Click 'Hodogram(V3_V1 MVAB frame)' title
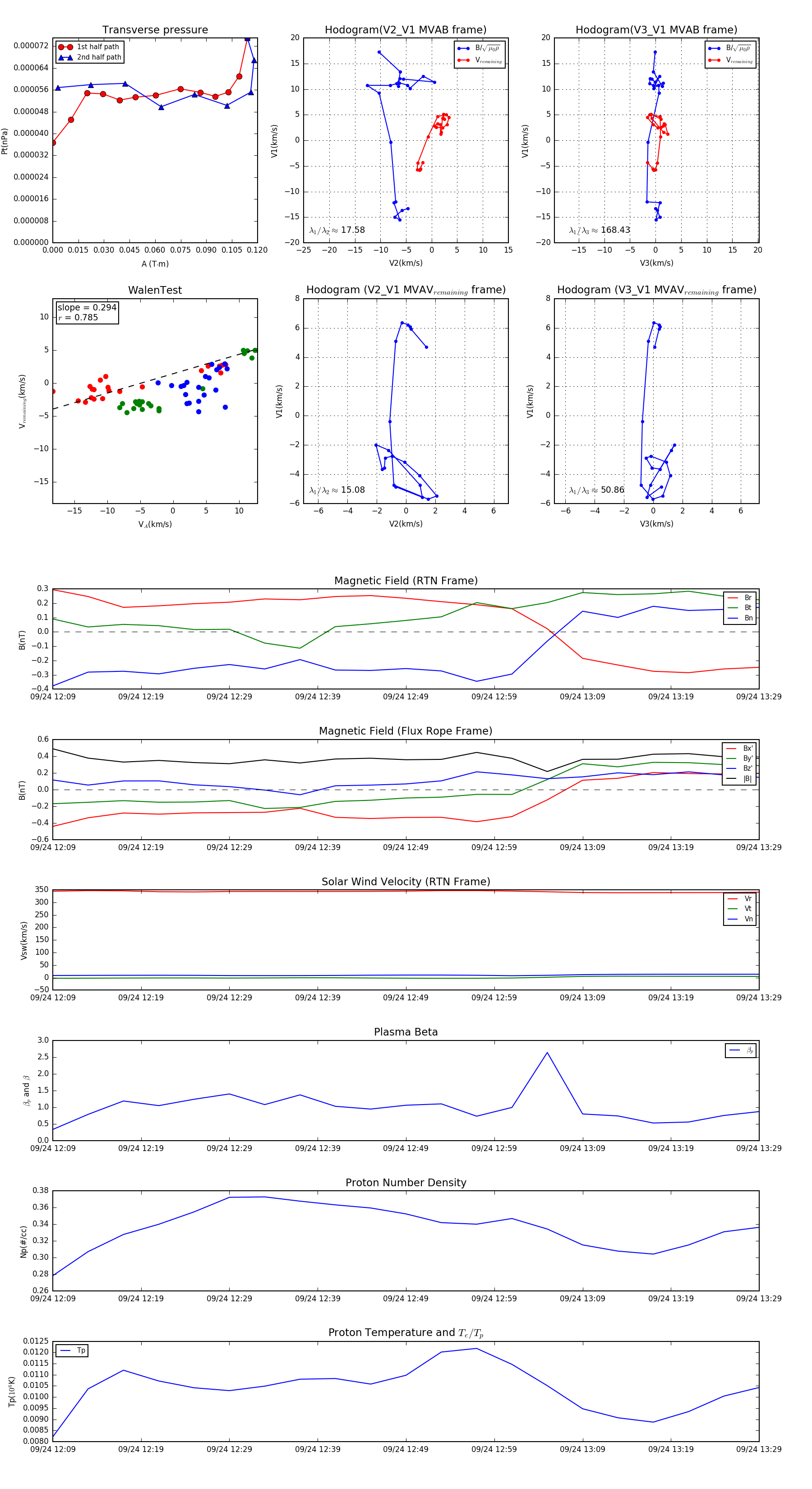The width and height of the screenshot is (812, 1489). pyautogui.click(x=656, y=30)
